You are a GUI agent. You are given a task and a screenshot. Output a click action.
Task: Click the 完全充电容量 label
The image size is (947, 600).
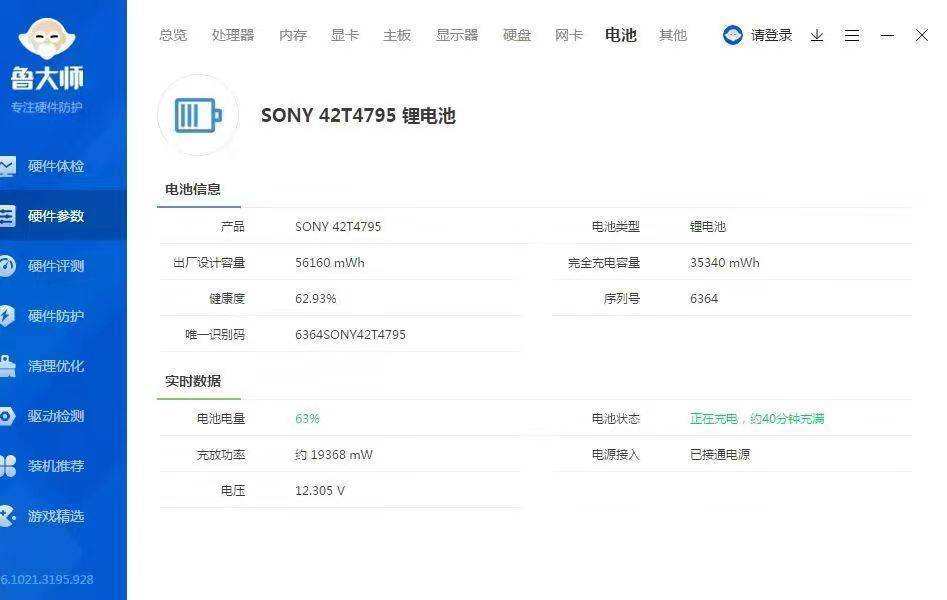coord(603,263)
